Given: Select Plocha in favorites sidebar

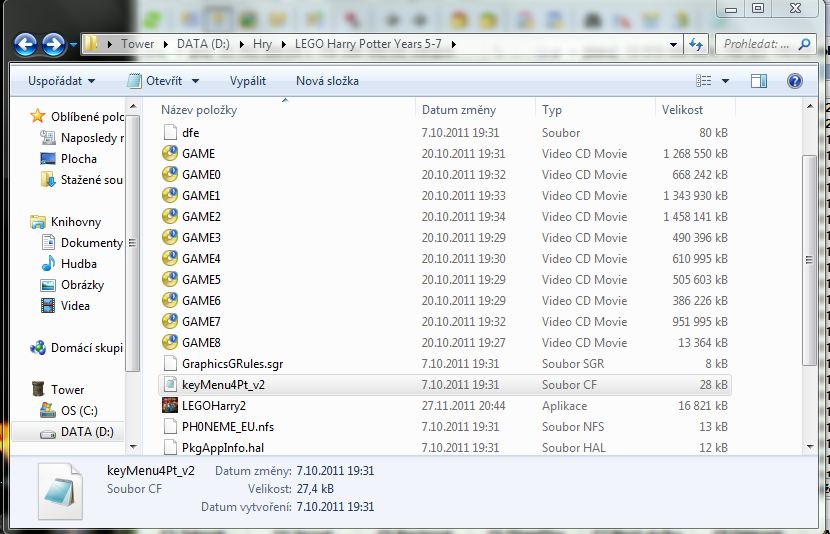Looking at the screenshot, I should click(79, 159).
